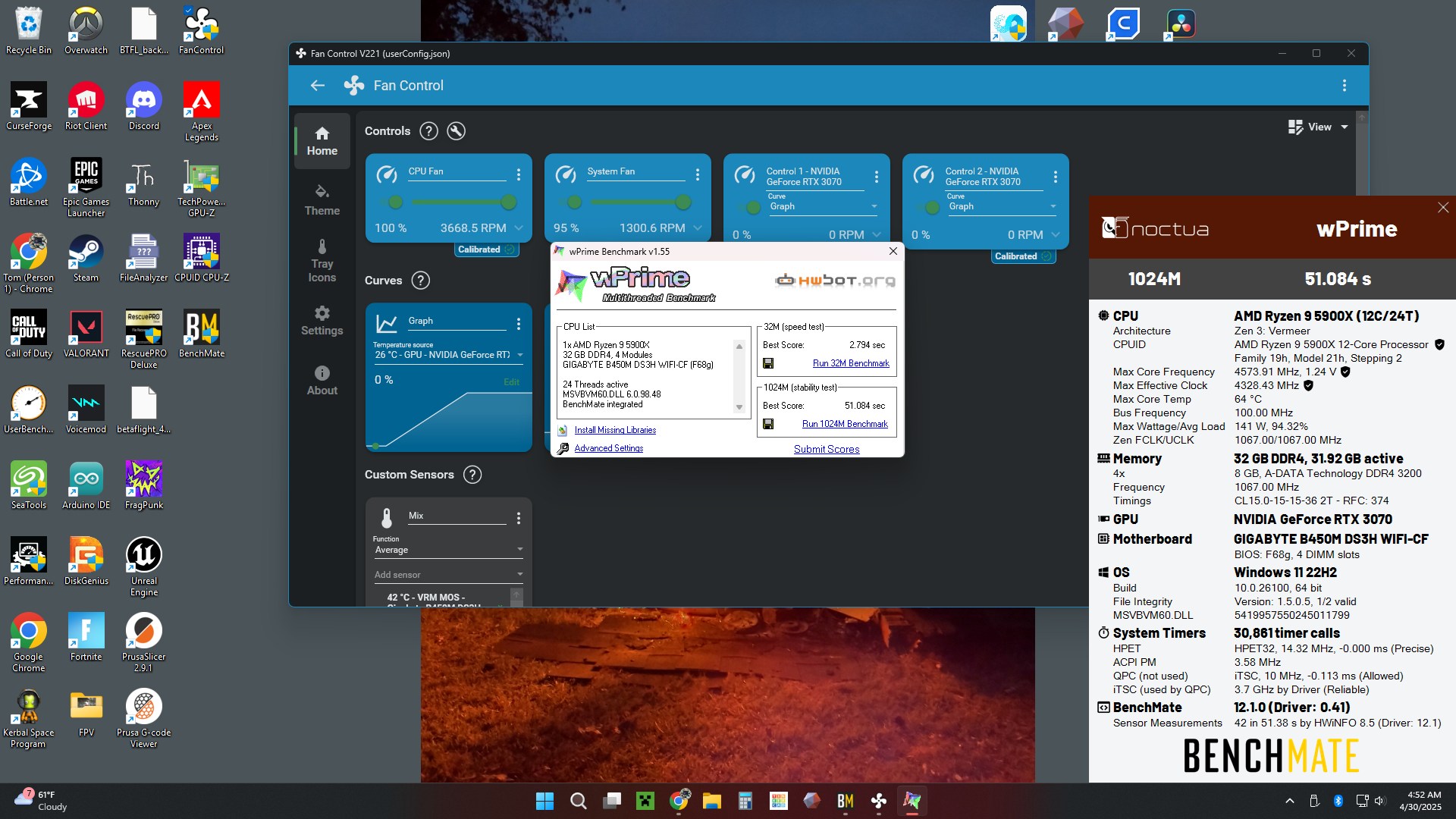
Task: Open the System Fan card options menu
Action: [x=698, y=174]
